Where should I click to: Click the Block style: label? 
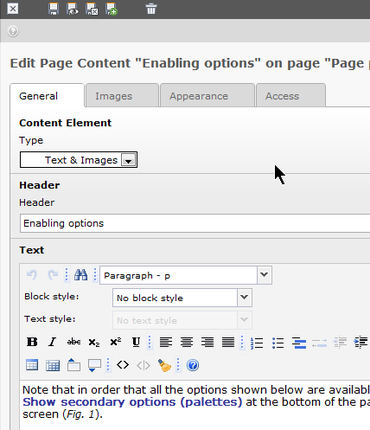pos(52,296)
